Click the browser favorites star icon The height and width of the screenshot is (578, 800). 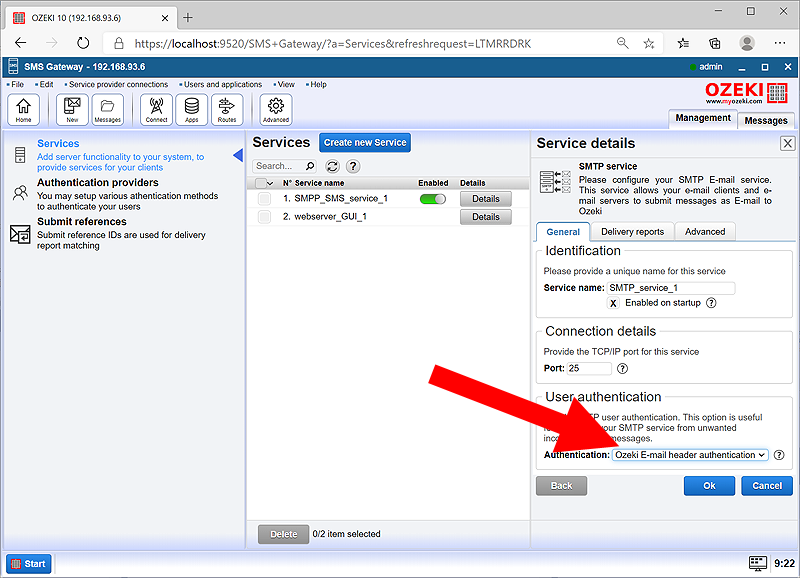pyautogui.click(x=648, y=44)
